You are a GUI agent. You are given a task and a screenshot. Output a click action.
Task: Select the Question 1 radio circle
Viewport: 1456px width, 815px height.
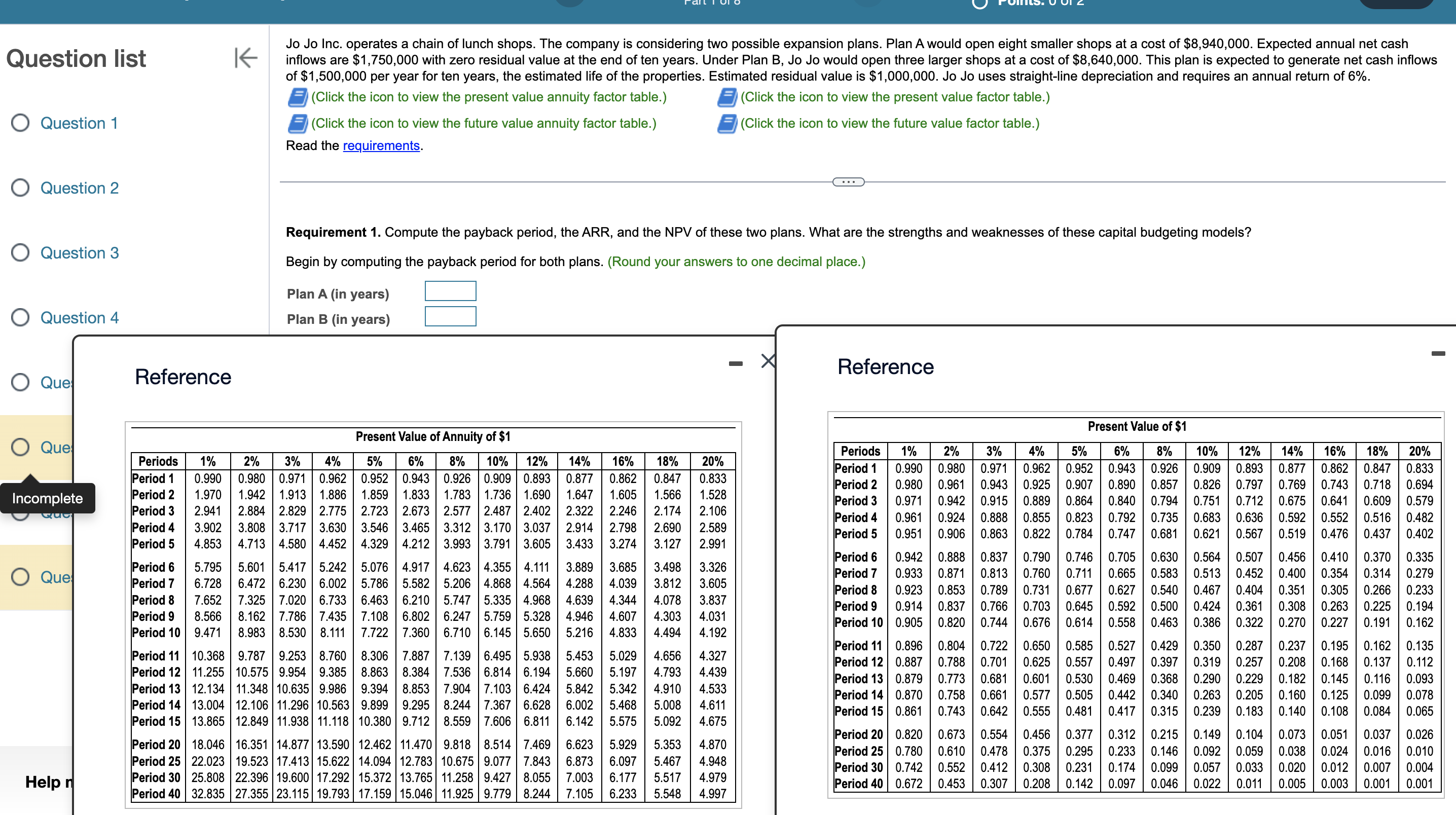(20, 123)
